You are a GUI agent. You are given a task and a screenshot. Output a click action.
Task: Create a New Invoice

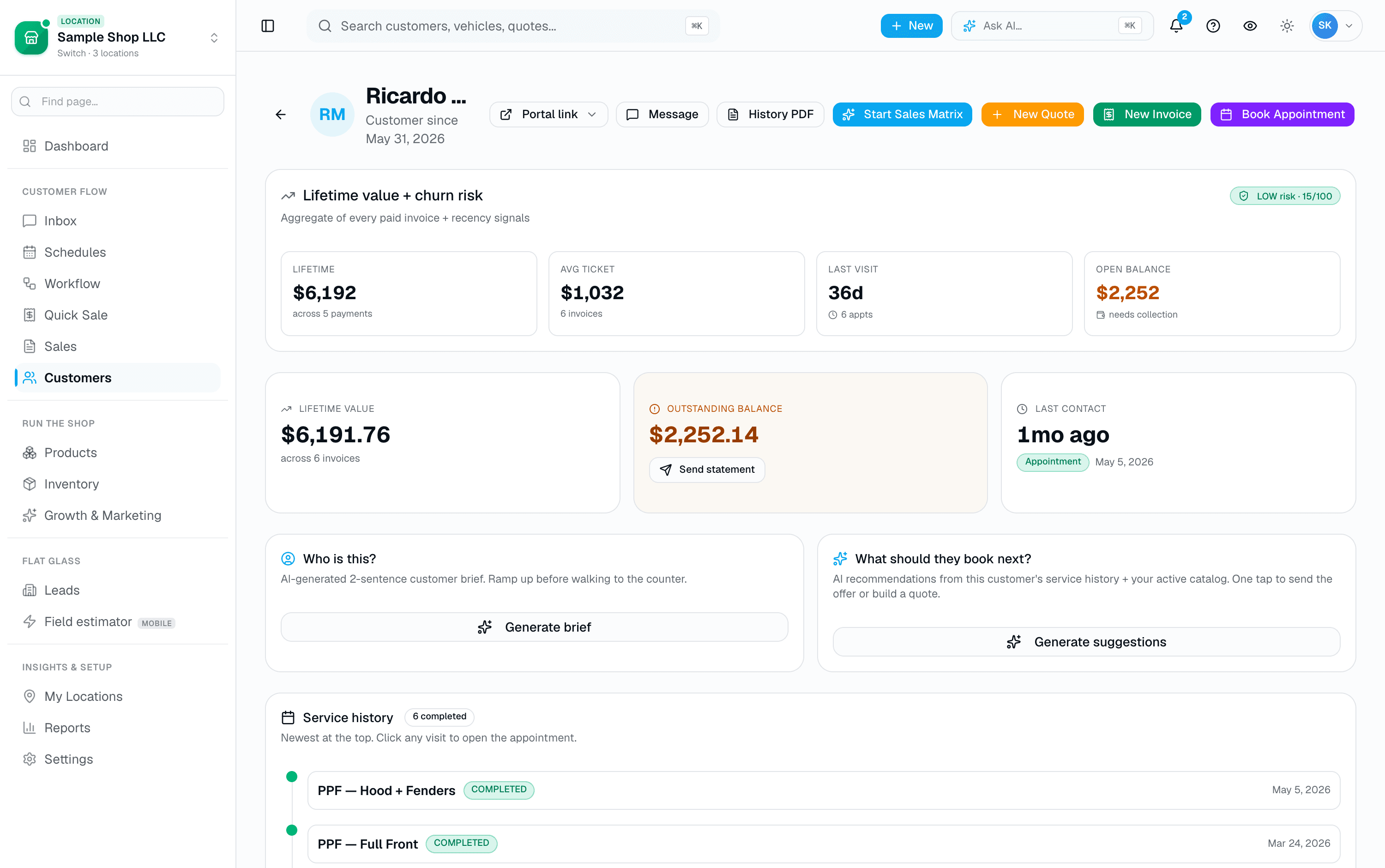[1147, 114]
